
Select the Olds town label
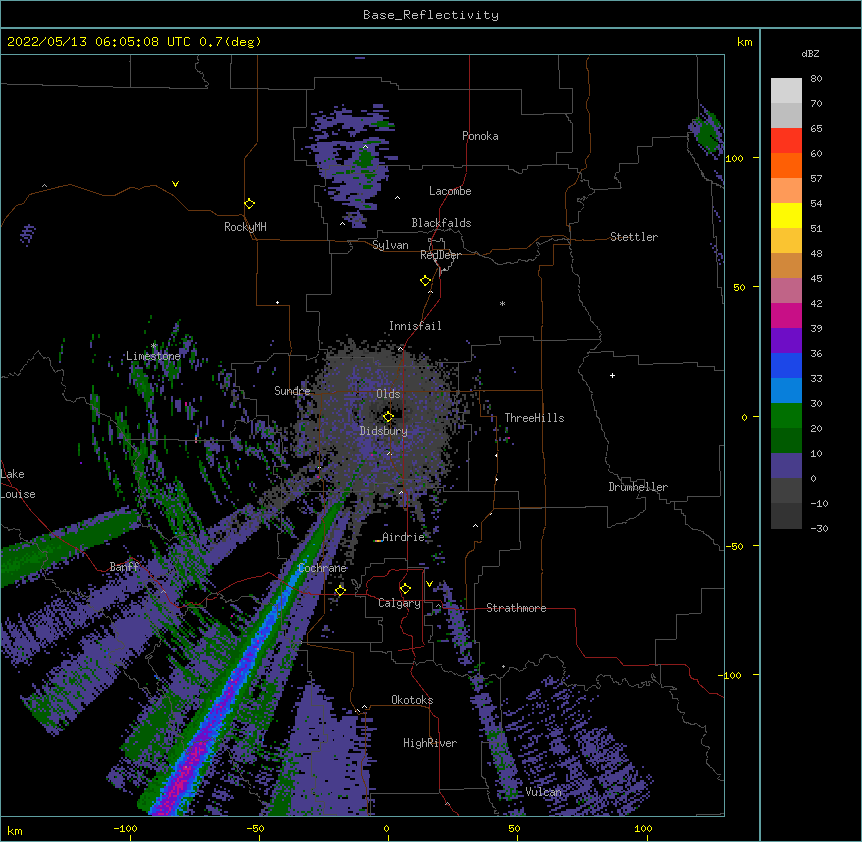coord(388,394)
